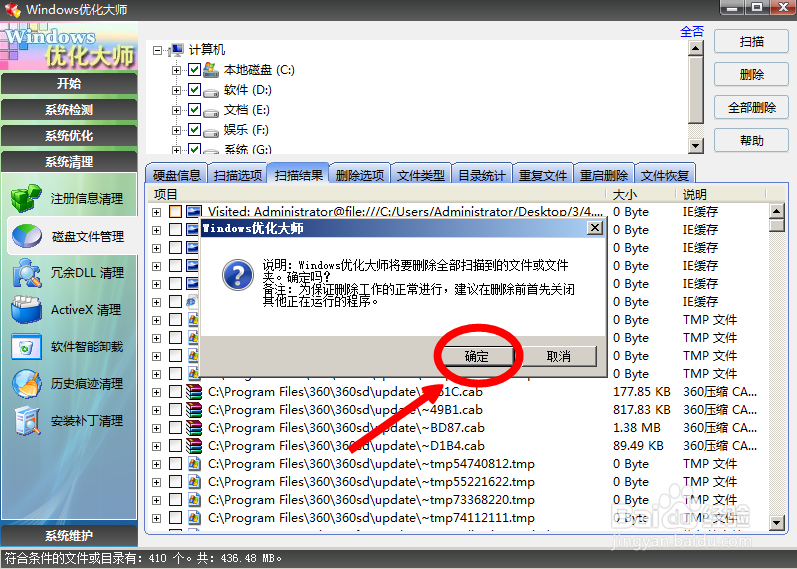This screenshot has width=797, height=569.
Task: Collapse the 计算机 tree node
Action: [x=158, y=50]
